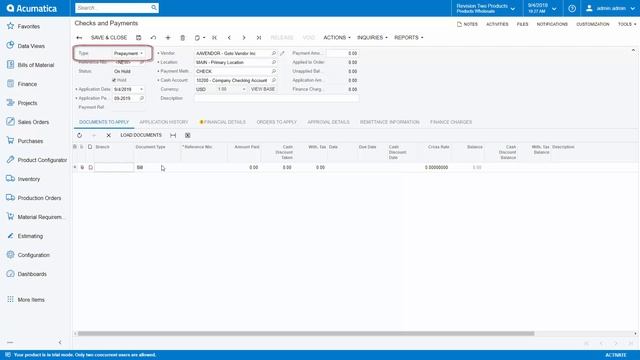Undo changes with the cancel arrow icon
The width and height of the screenshot is (640, 360).
point(153,38)
